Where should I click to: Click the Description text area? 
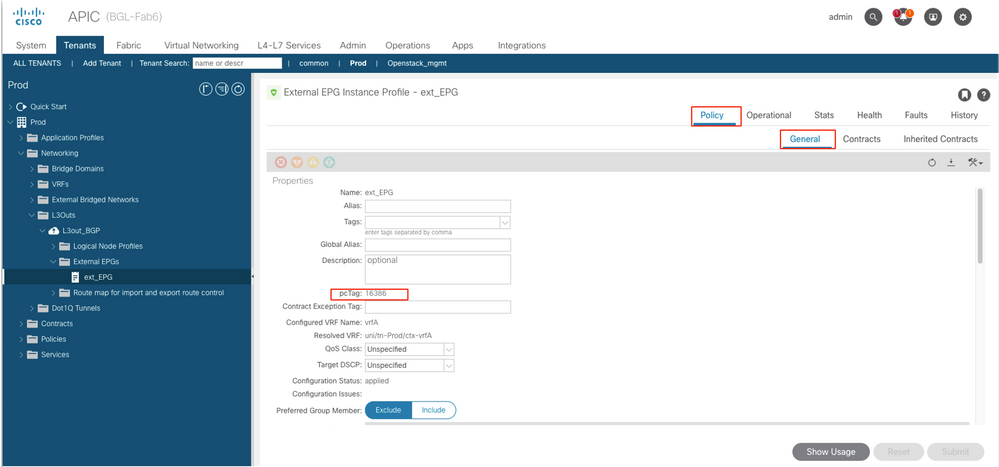[438, 269]
